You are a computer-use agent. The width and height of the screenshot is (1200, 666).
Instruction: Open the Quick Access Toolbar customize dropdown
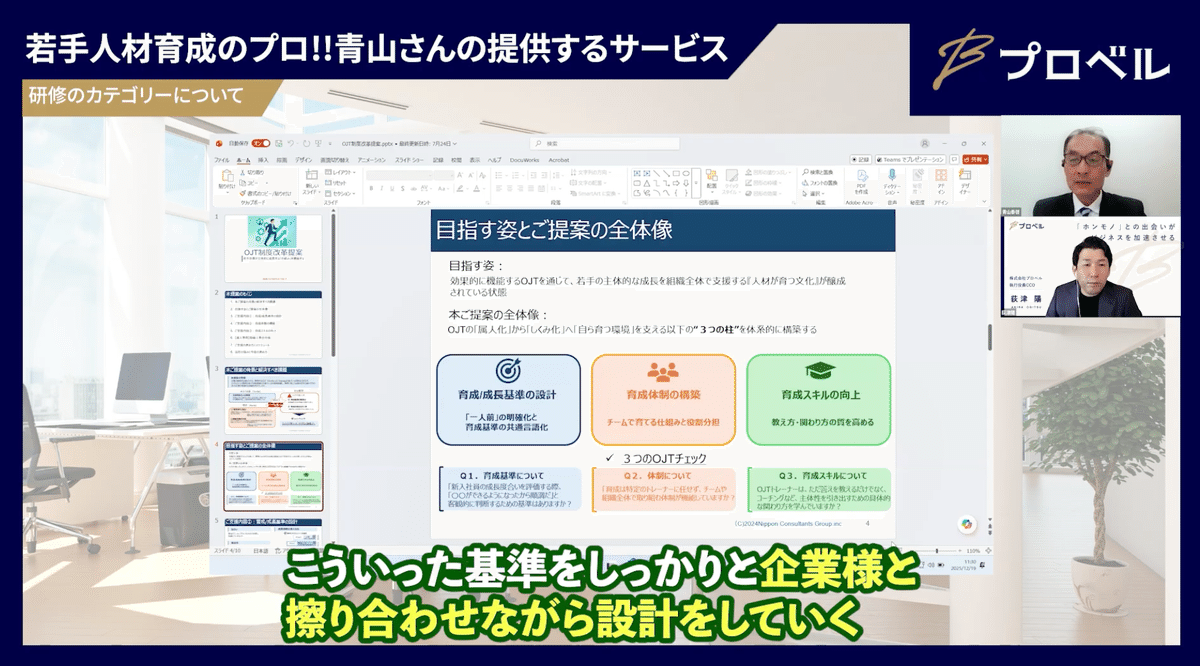pyautogui.click(x=330, y=143)
